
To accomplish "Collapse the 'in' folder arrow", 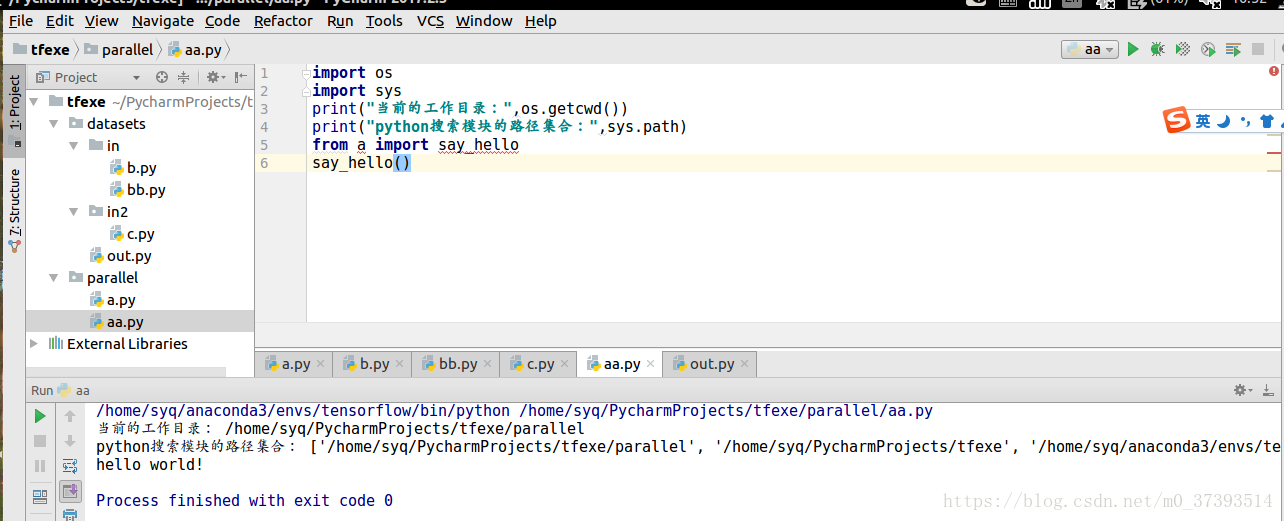I will pyautogui.click(x=74, y=146).
